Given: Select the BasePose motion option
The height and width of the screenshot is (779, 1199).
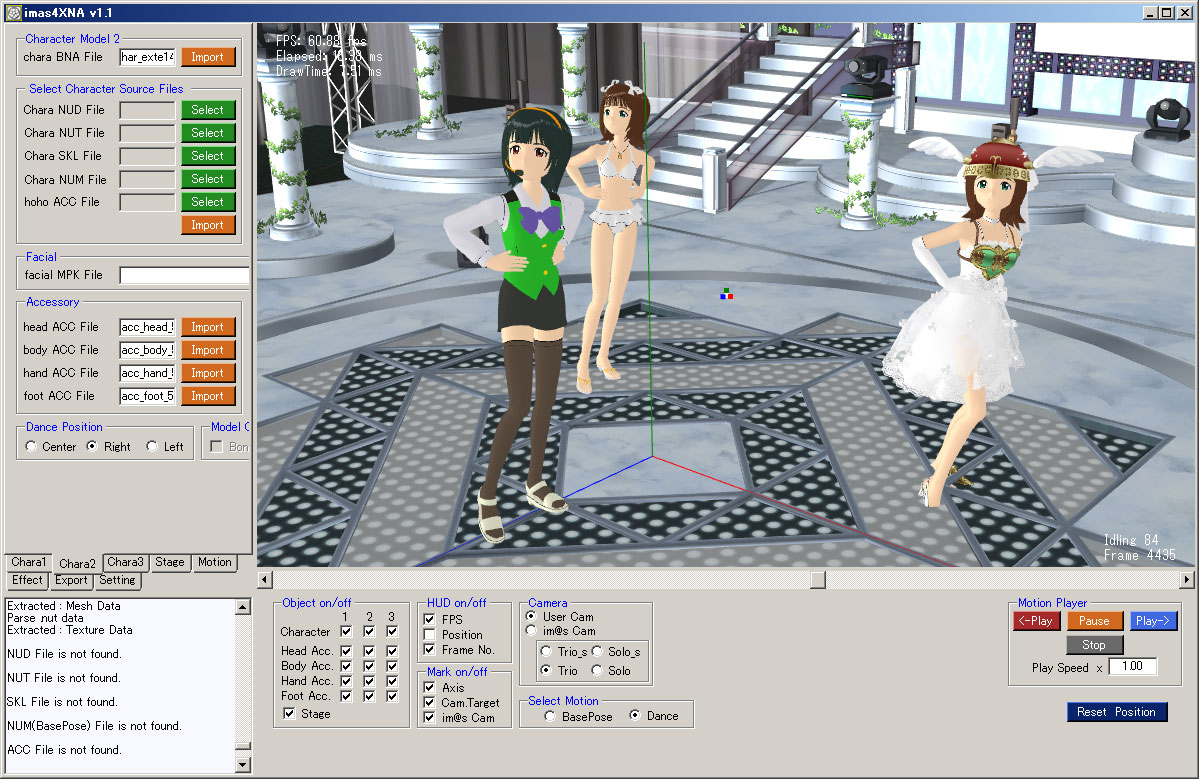Looking at the screenshot, I should (550, 716).
